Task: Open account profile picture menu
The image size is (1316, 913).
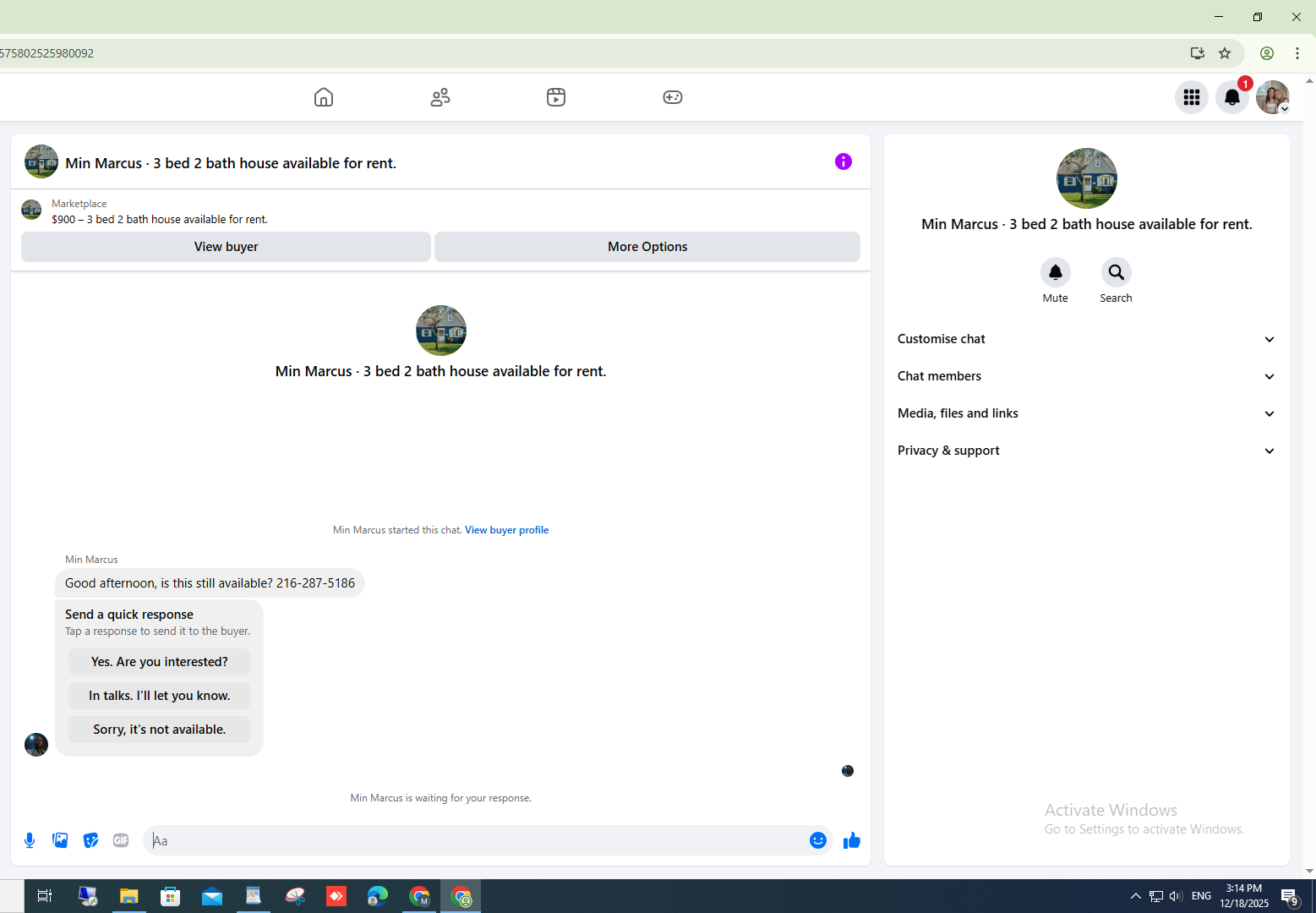Action: coord(1273,97)
